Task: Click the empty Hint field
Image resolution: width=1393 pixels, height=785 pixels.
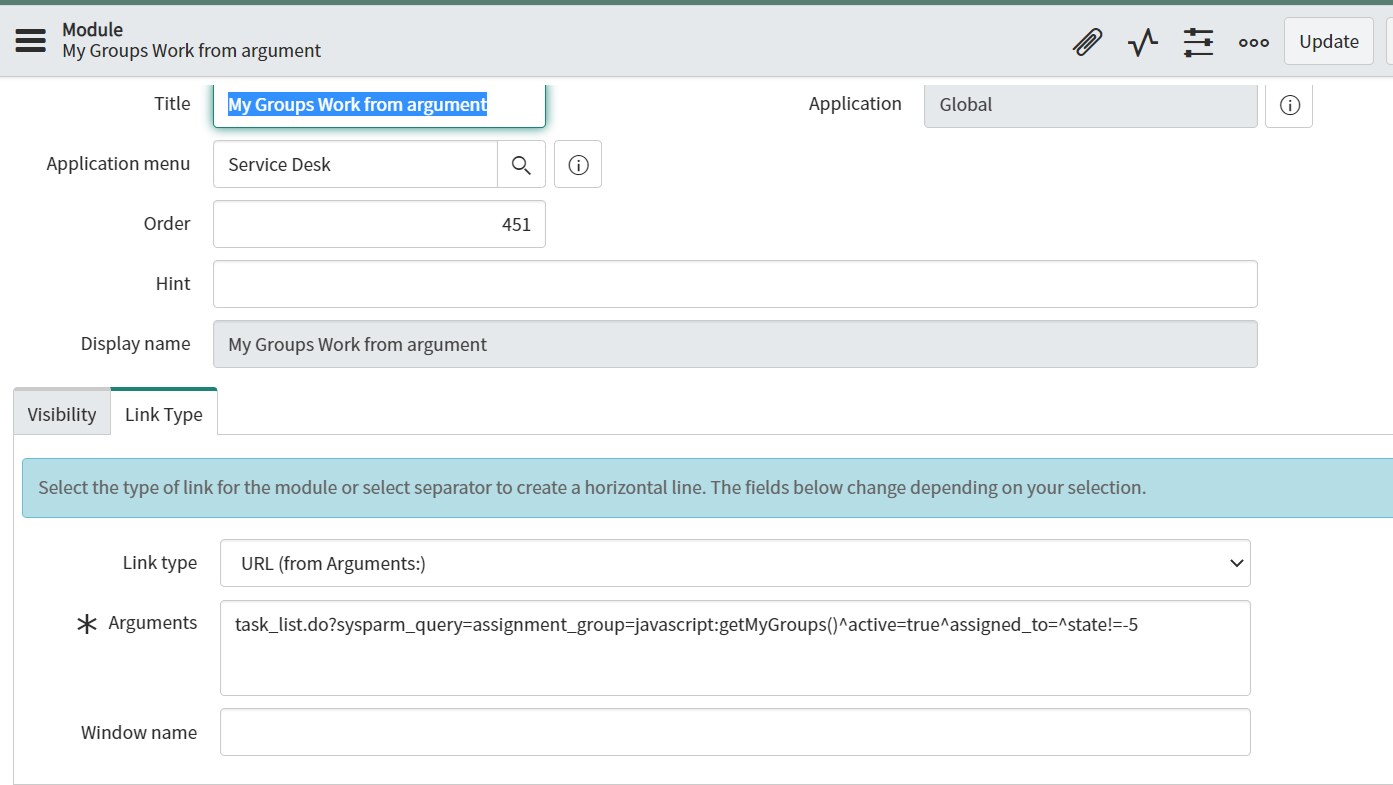Action: 735,284
